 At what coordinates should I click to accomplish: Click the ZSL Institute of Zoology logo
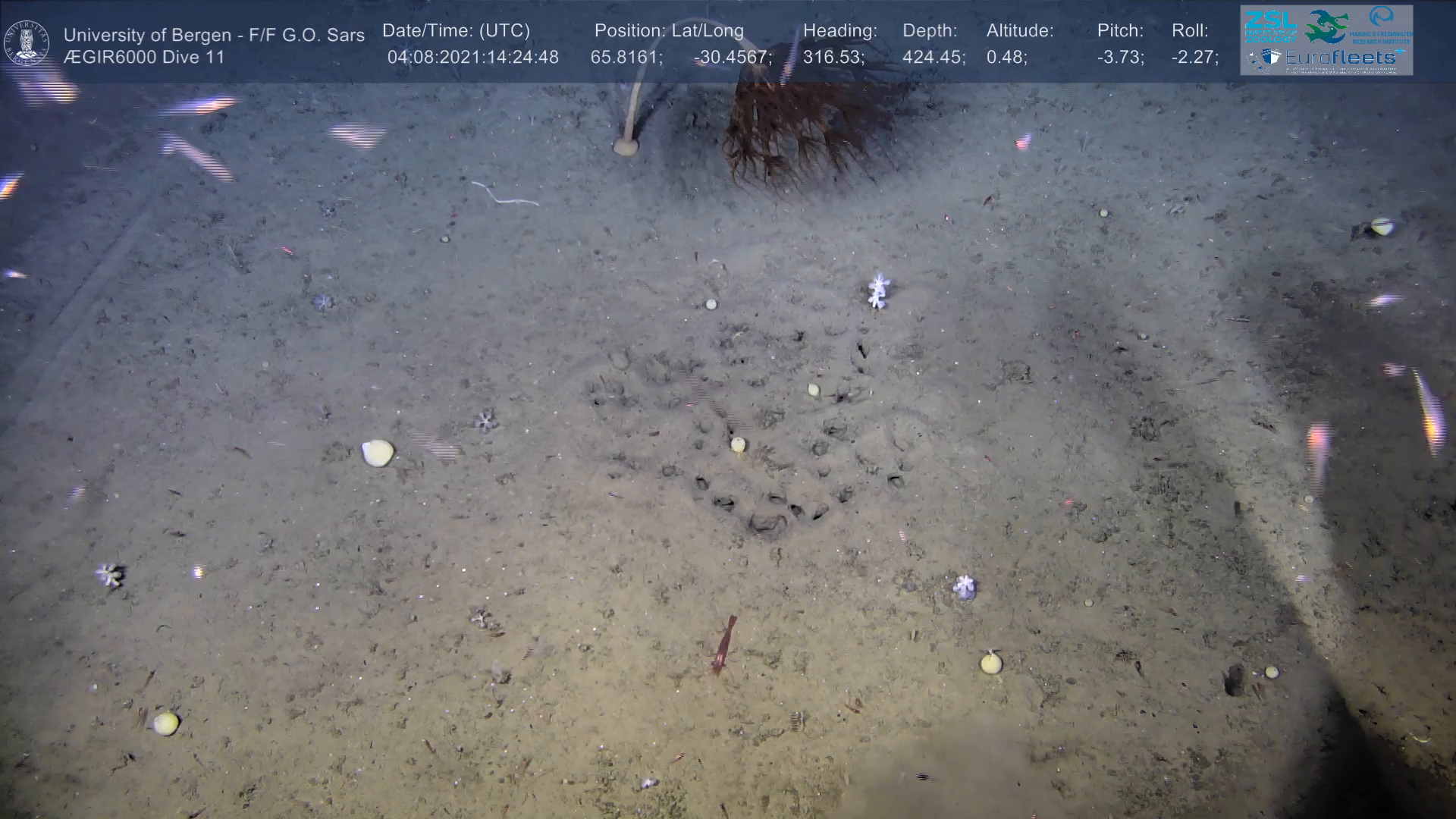pyautogui.click(x=1270, y=26)
